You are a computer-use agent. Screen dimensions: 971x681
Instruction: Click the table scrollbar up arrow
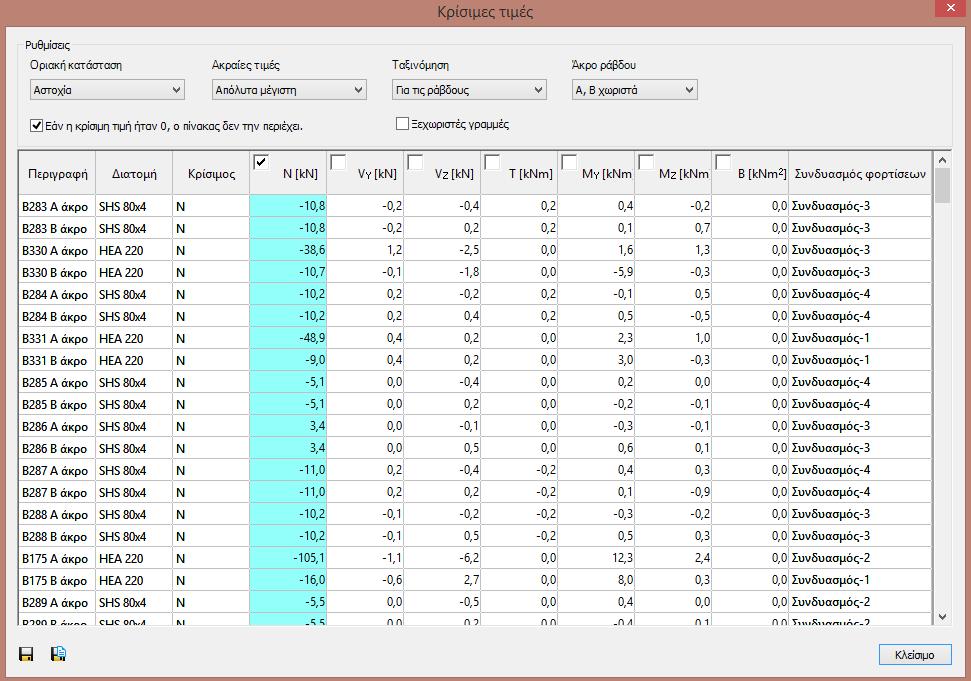point(943,160)
